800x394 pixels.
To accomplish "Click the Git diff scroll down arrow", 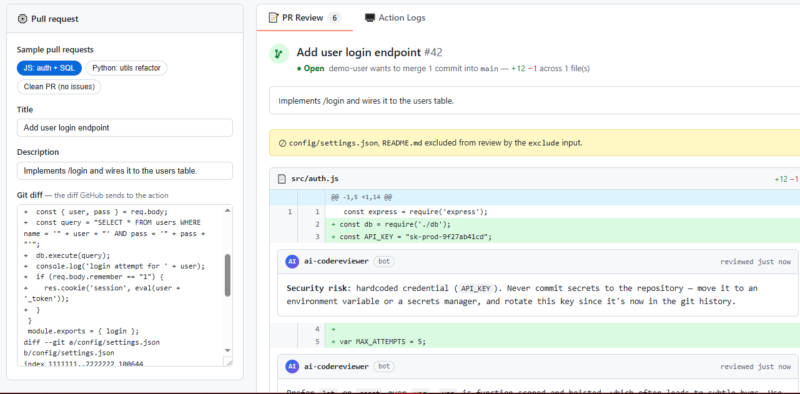I will pyautogui.click(x=228, y=350).
